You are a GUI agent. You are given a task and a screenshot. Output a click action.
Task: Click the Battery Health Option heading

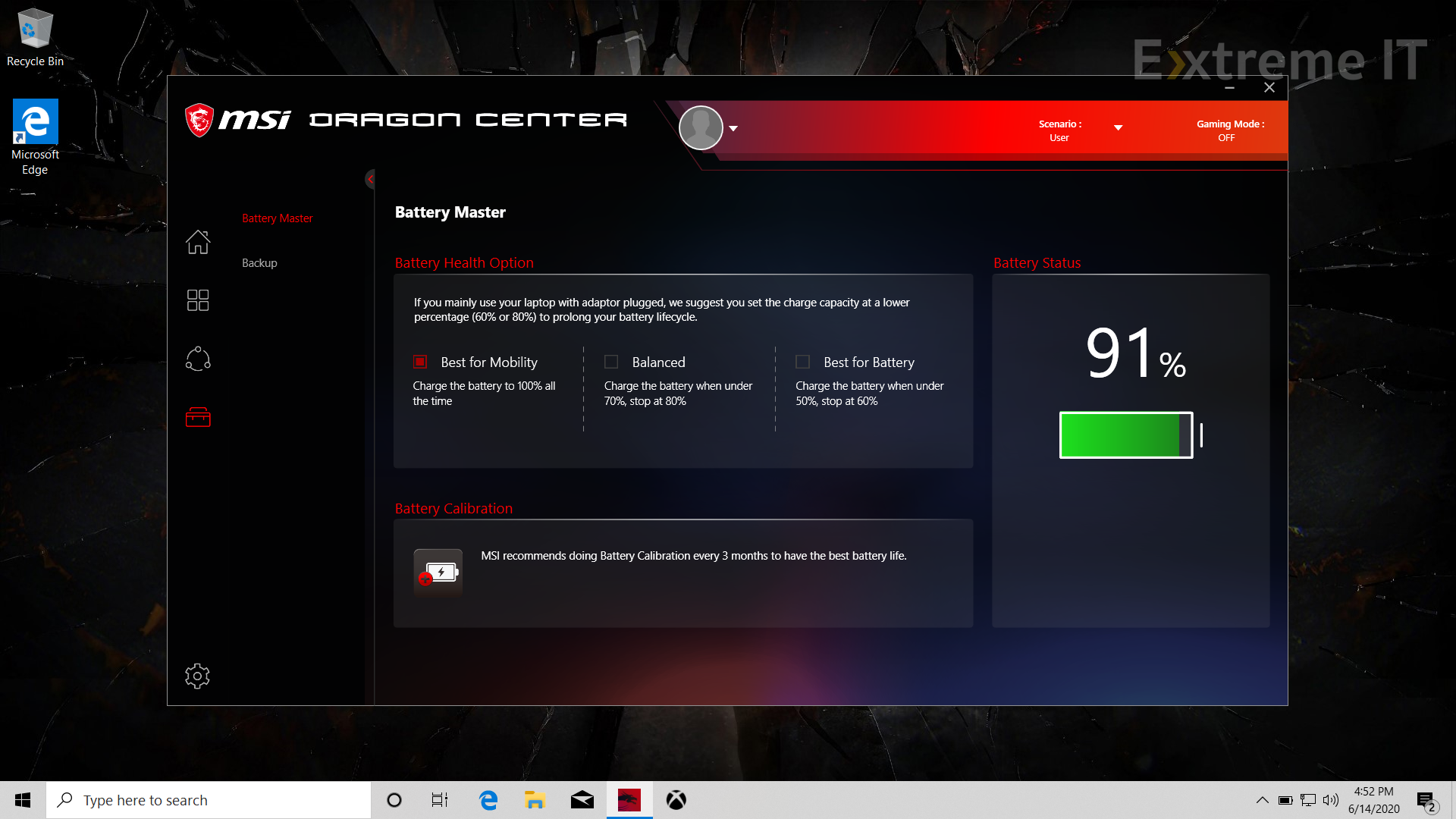click(x=464, y=263)
